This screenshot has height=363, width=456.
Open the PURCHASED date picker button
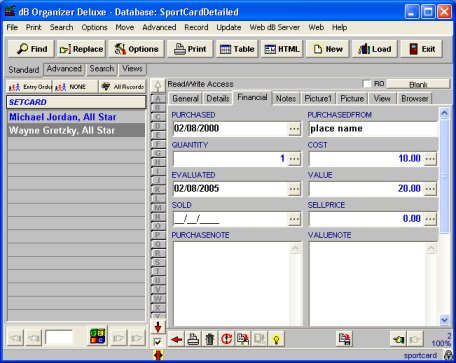pyautogui.click(x=294, y=129)
